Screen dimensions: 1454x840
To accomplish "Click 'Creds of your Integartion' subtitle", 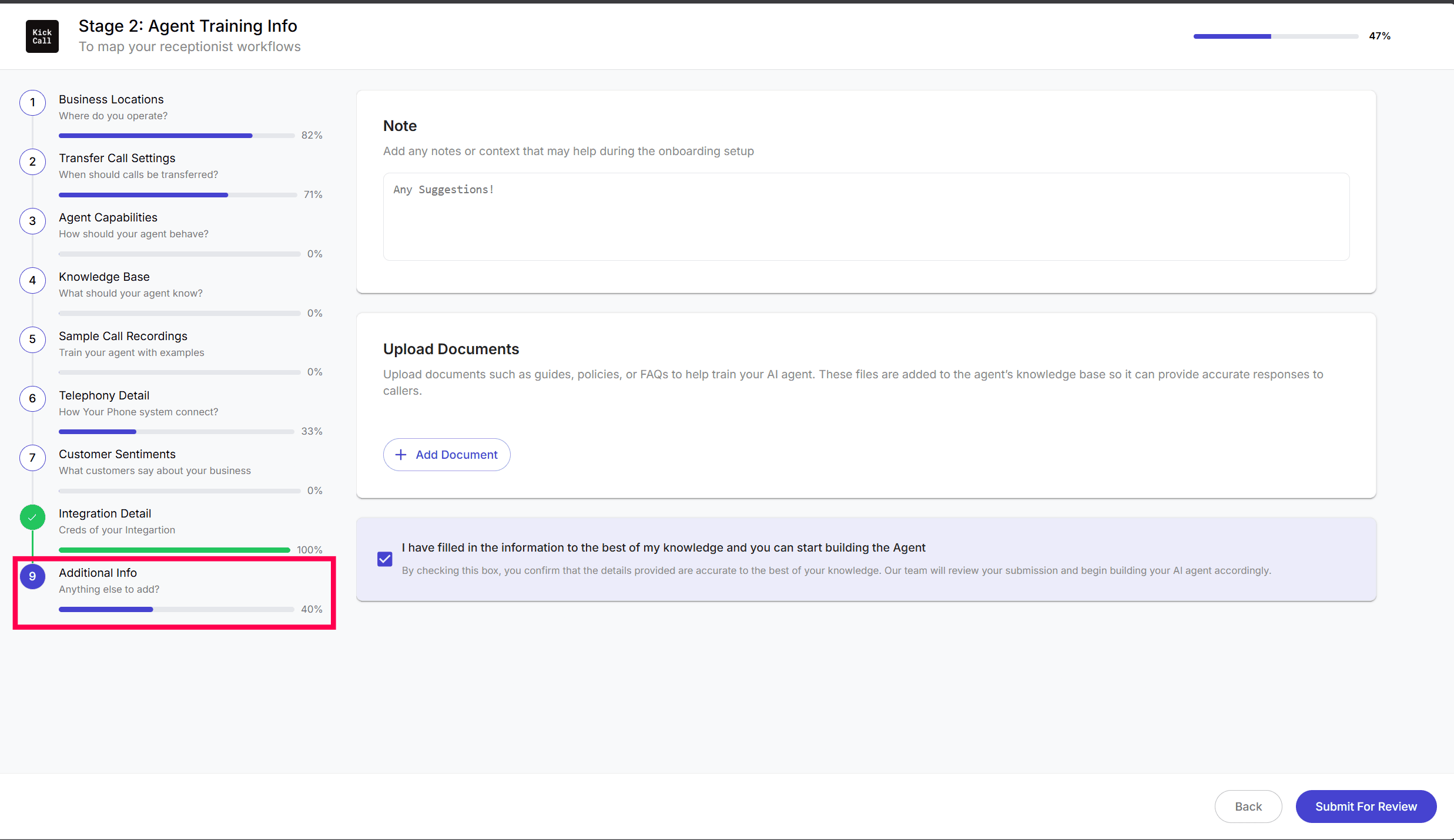I will [x=117, y=530].
